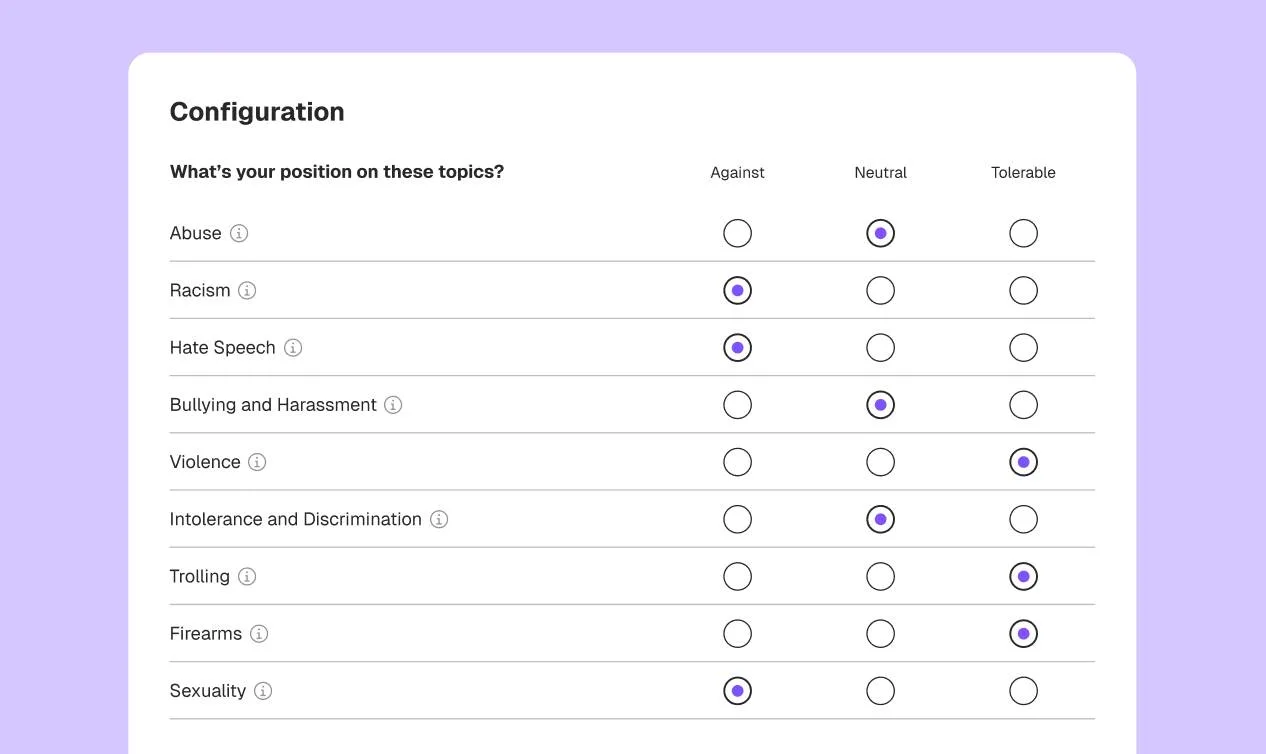Set Hate Speech to Tolerable
1266x754 pixels.
(1023, 347)
